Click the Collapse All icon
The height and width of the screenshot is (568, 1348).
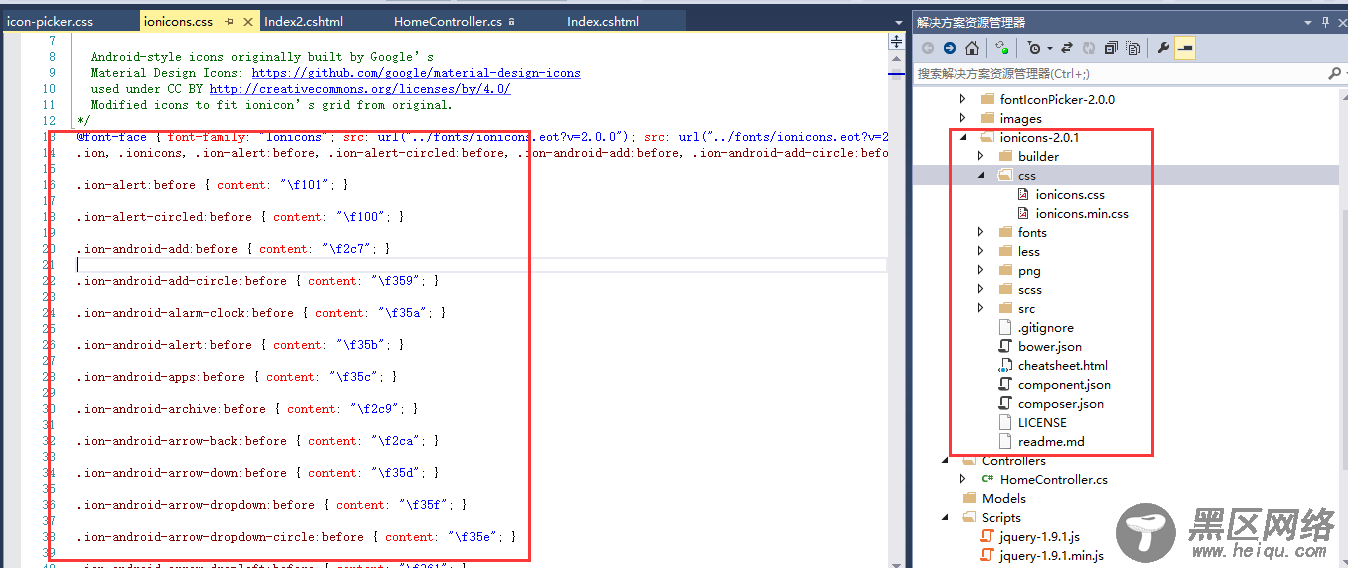(1111, 48)
